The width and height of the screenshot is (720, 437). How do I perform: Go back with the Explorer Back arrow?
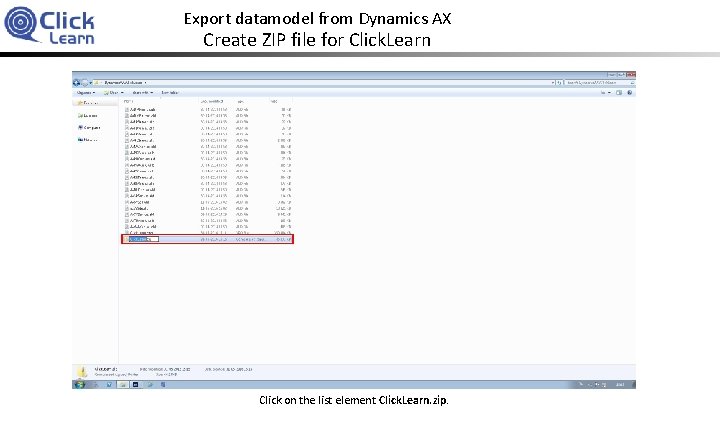coord(77,83)
